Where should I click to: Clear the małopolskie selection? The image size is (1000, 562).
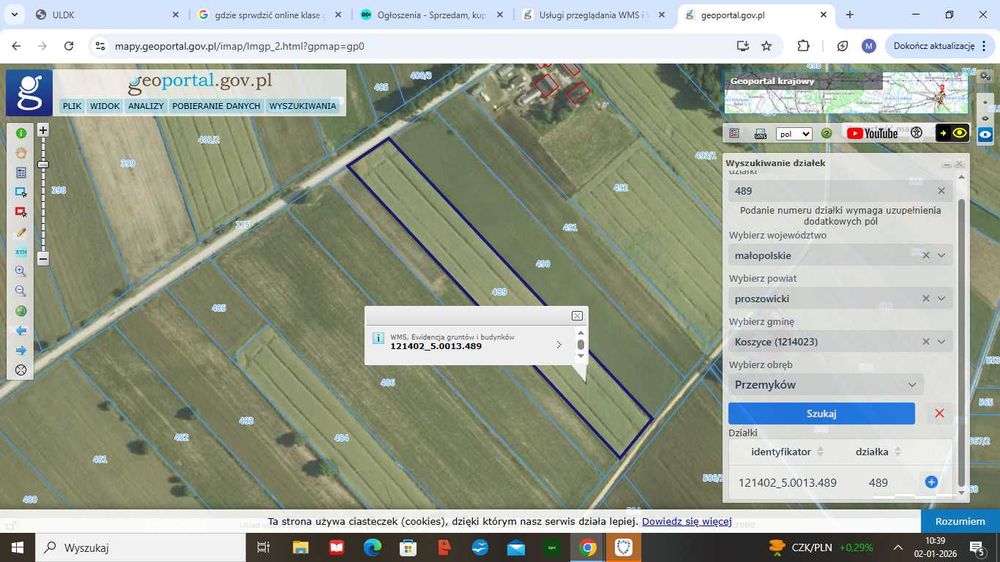click(926, 255)
